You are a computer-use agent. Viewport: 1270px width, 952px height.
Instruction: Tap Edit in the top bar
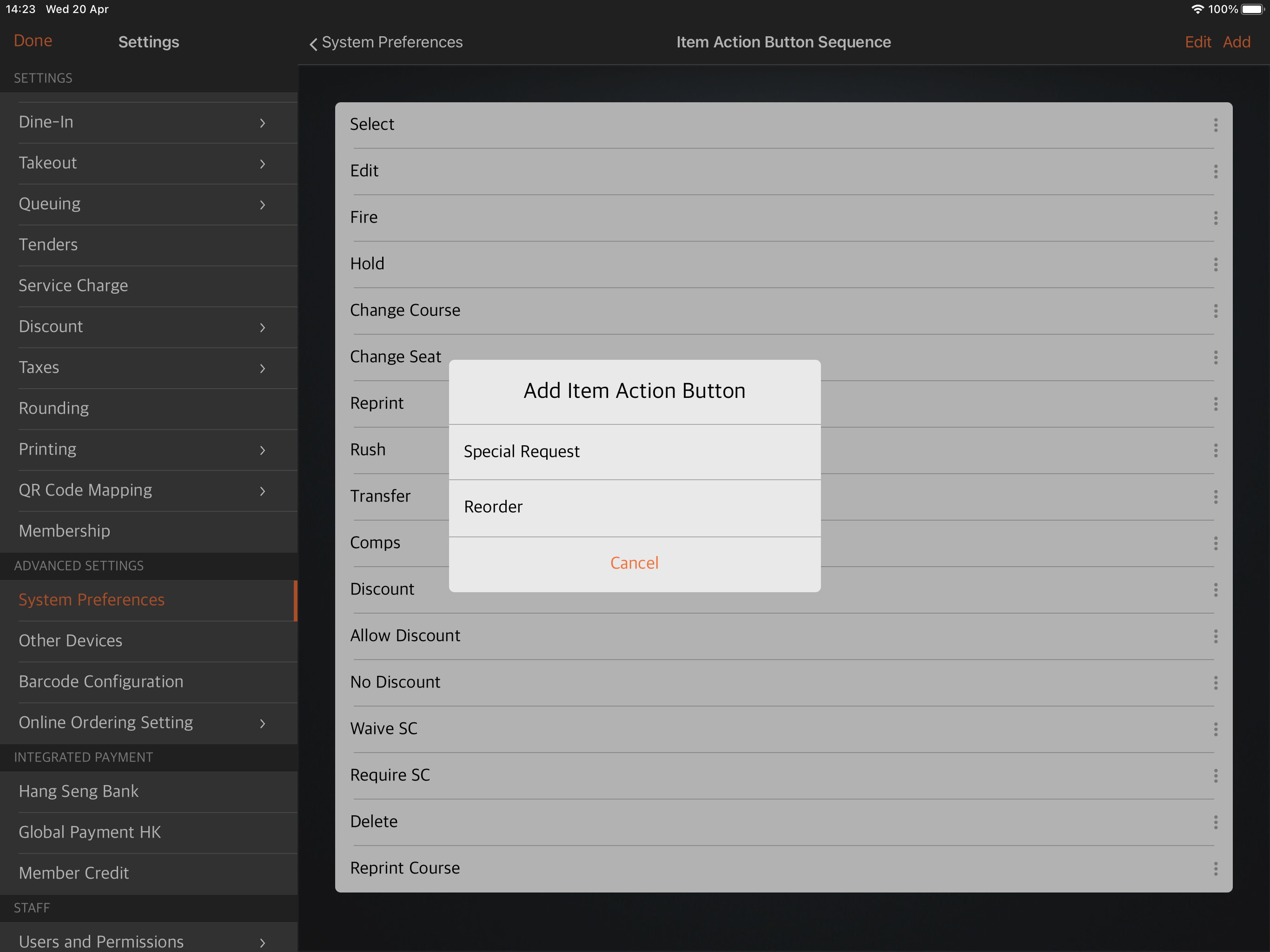tap(1197, 42)
